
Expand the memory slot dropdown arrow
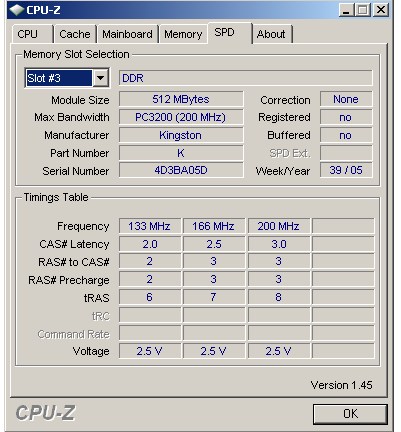pos(100,78)
